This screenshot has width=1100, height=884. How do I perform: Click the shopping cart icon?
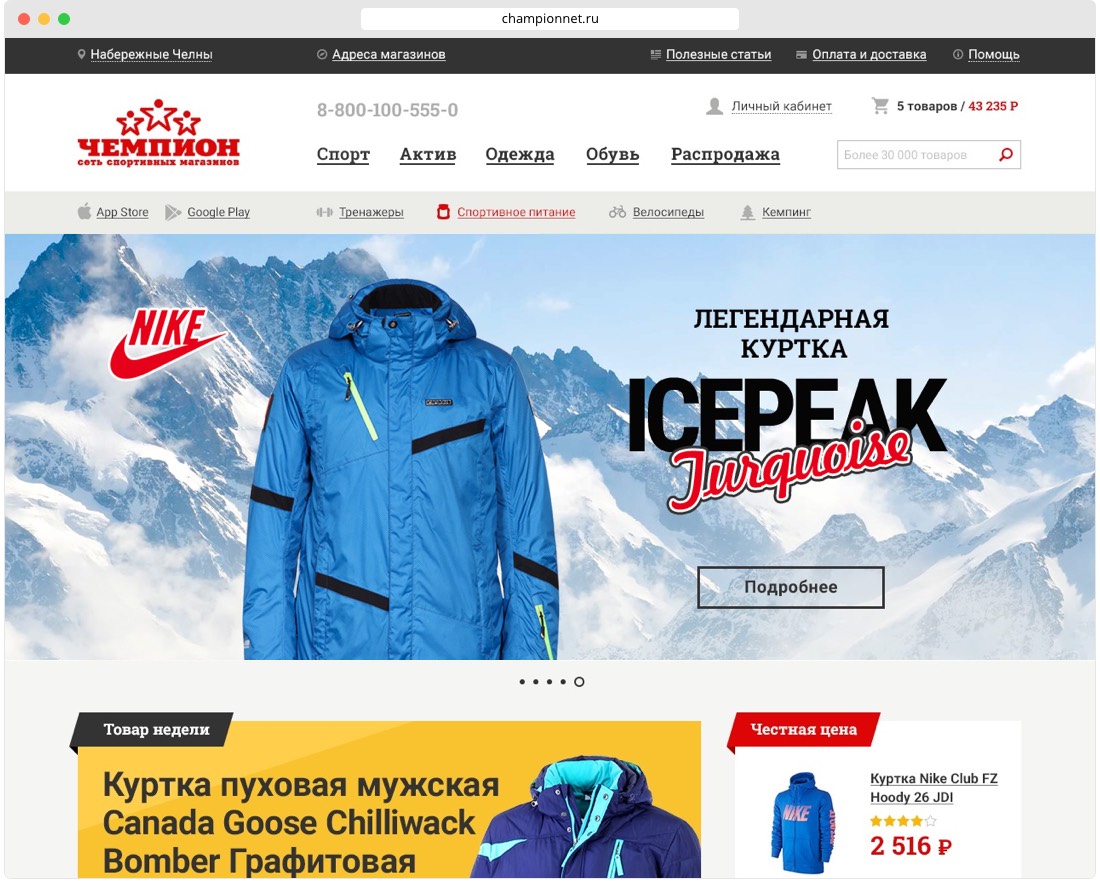pos(880,106)
